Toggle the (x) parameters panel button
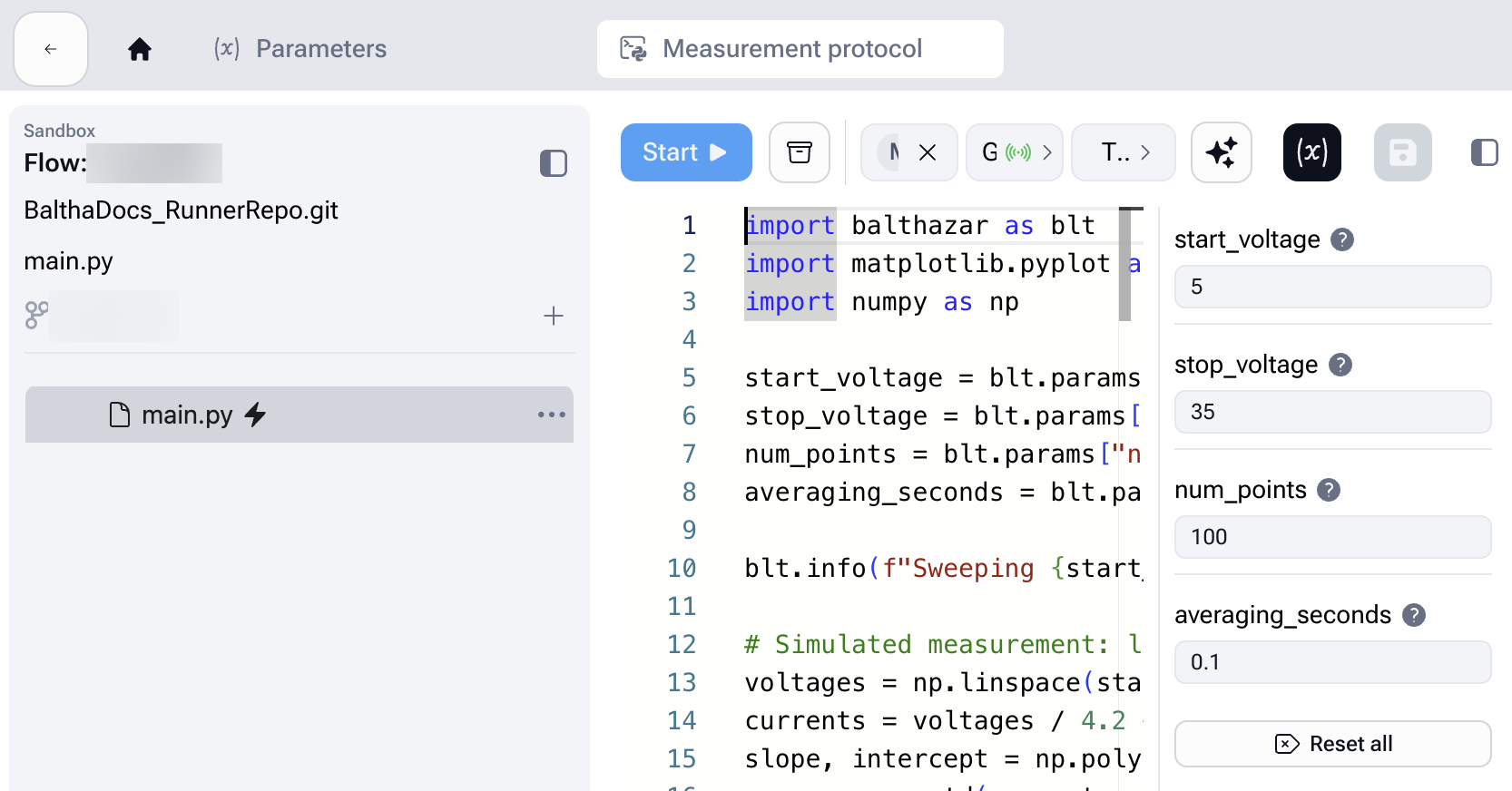The width and height of the screenshot is (1512, 791). (x=1312, y=152)
